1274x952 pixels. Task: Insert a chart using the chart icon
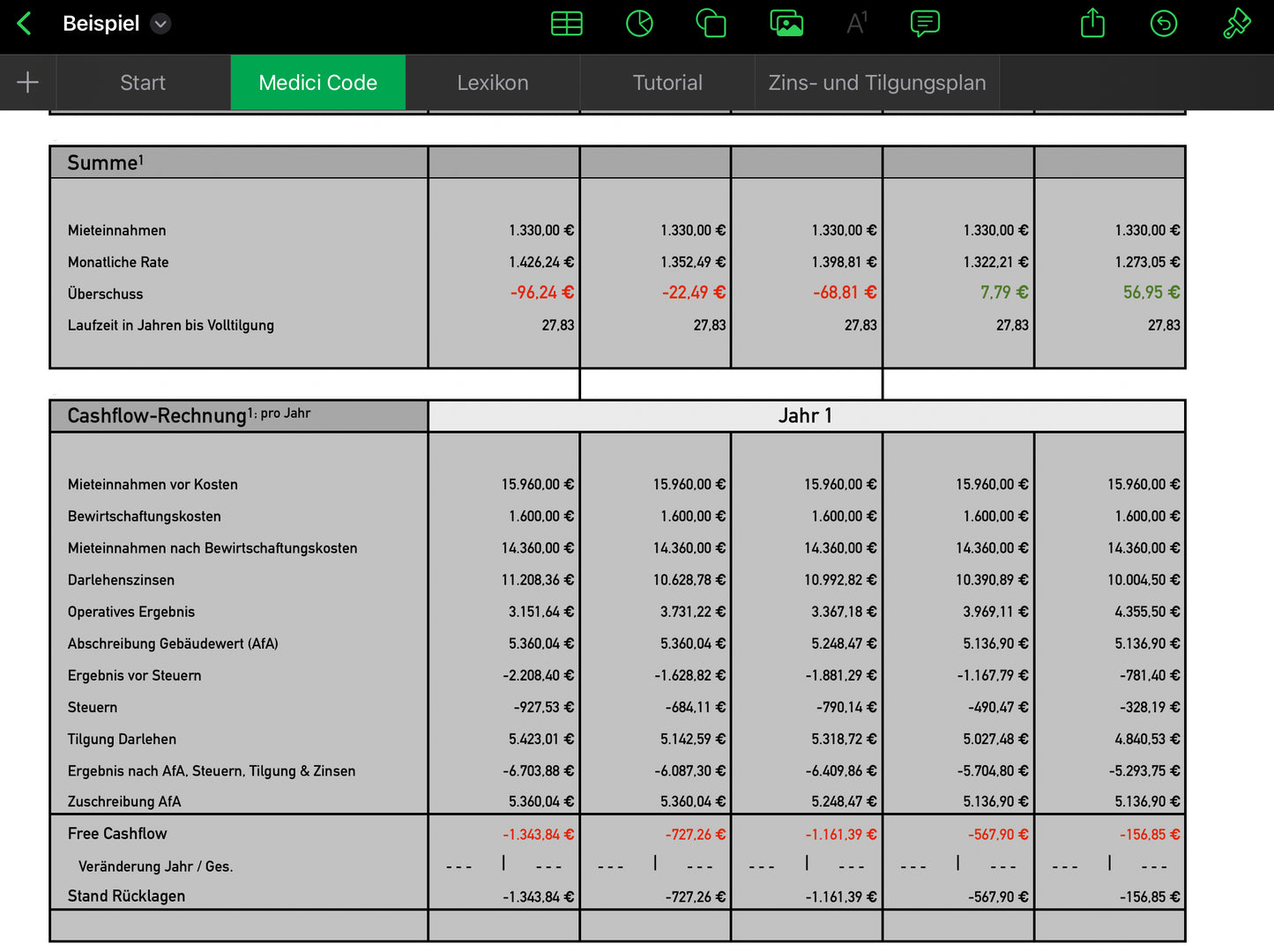click(x=639, y=24)
